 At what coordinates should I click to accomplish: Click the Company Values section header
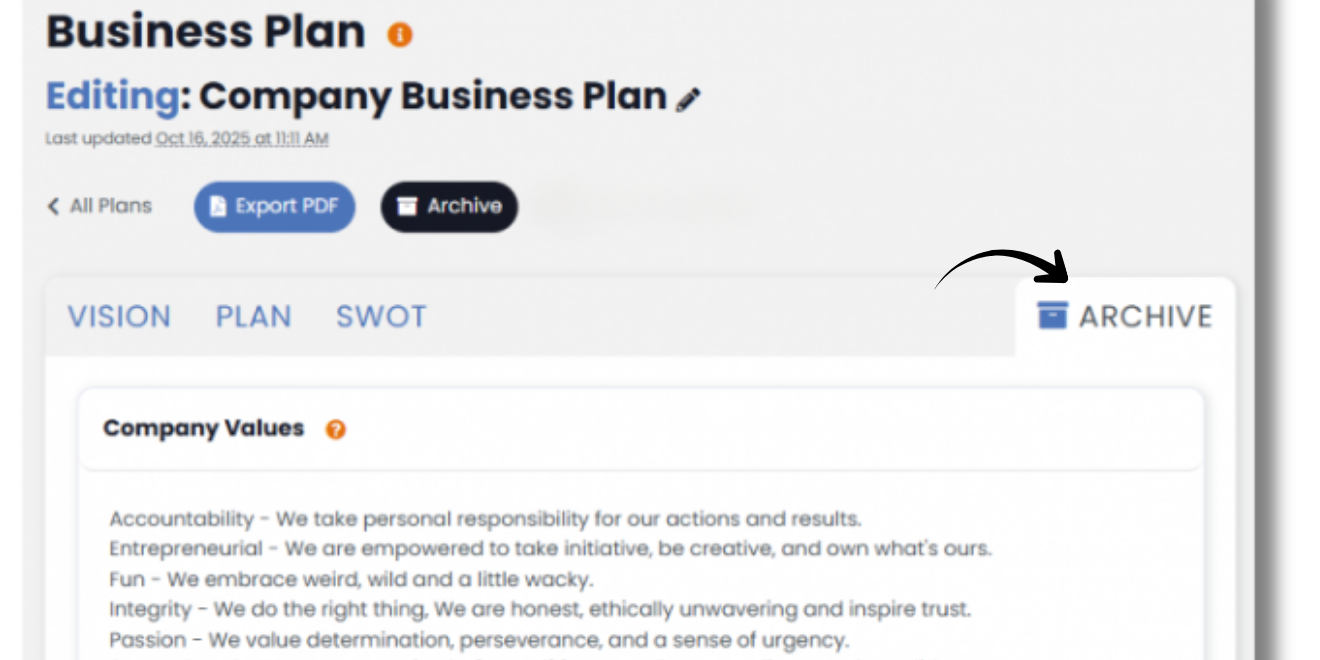coord(203,428)
